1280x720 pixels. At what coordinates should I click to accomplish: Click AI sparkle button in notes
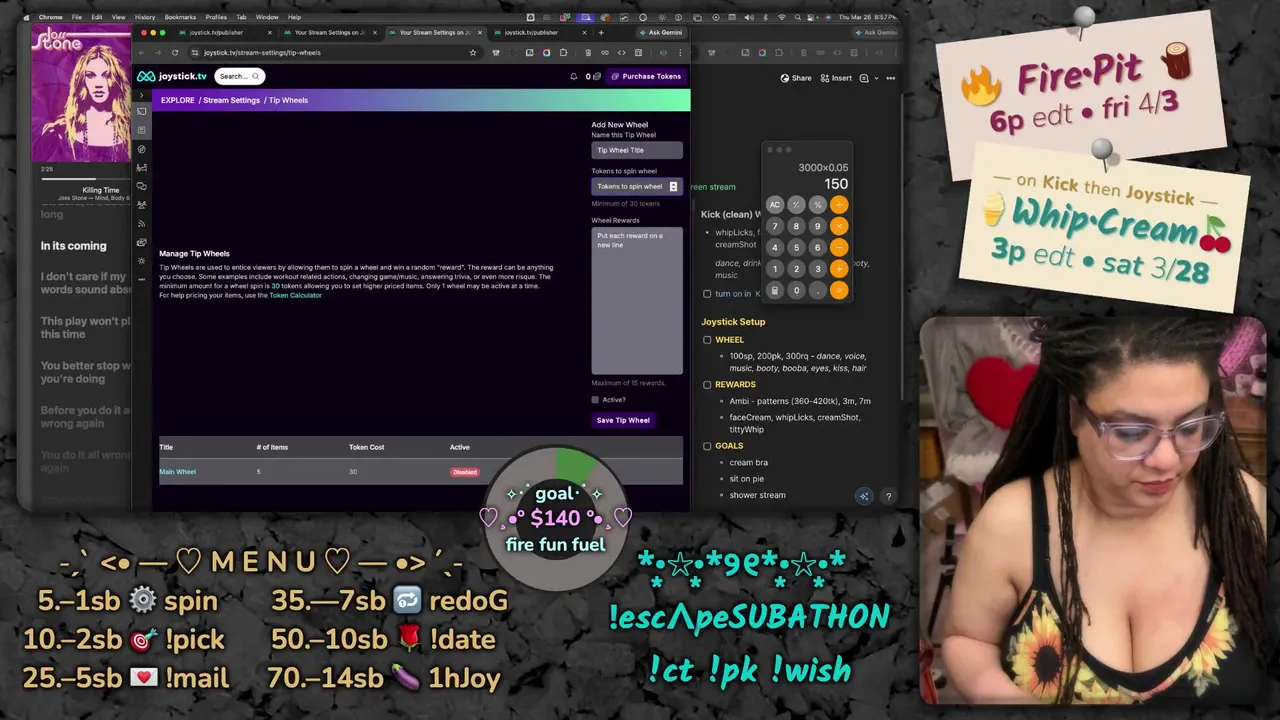[x=864, y=496]
